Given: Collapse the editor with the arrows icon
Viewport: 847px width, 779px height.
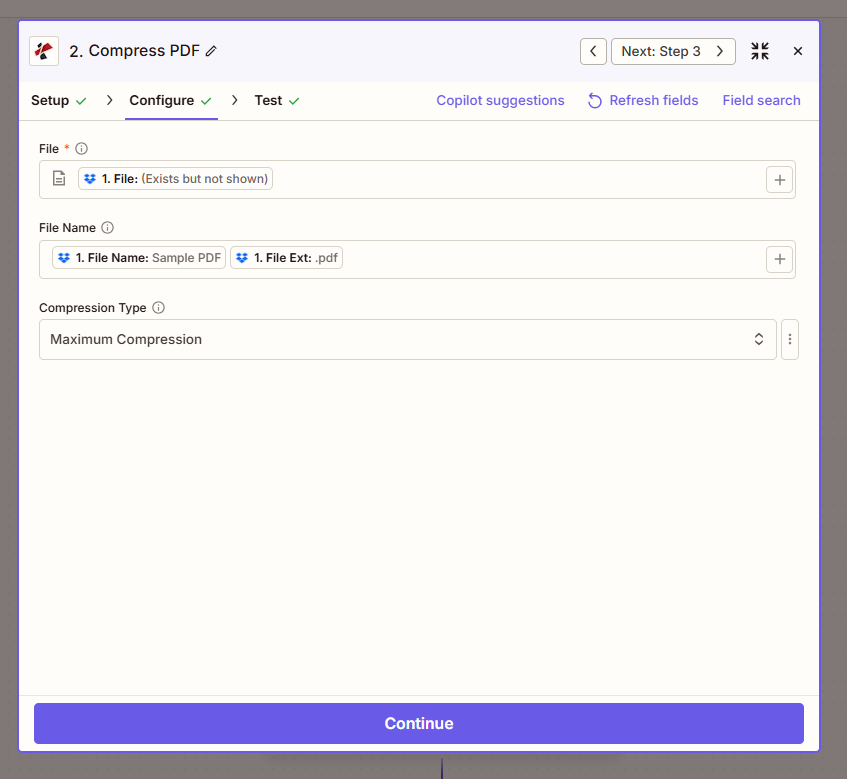Looking at the screenshot, I should (759, 50).
